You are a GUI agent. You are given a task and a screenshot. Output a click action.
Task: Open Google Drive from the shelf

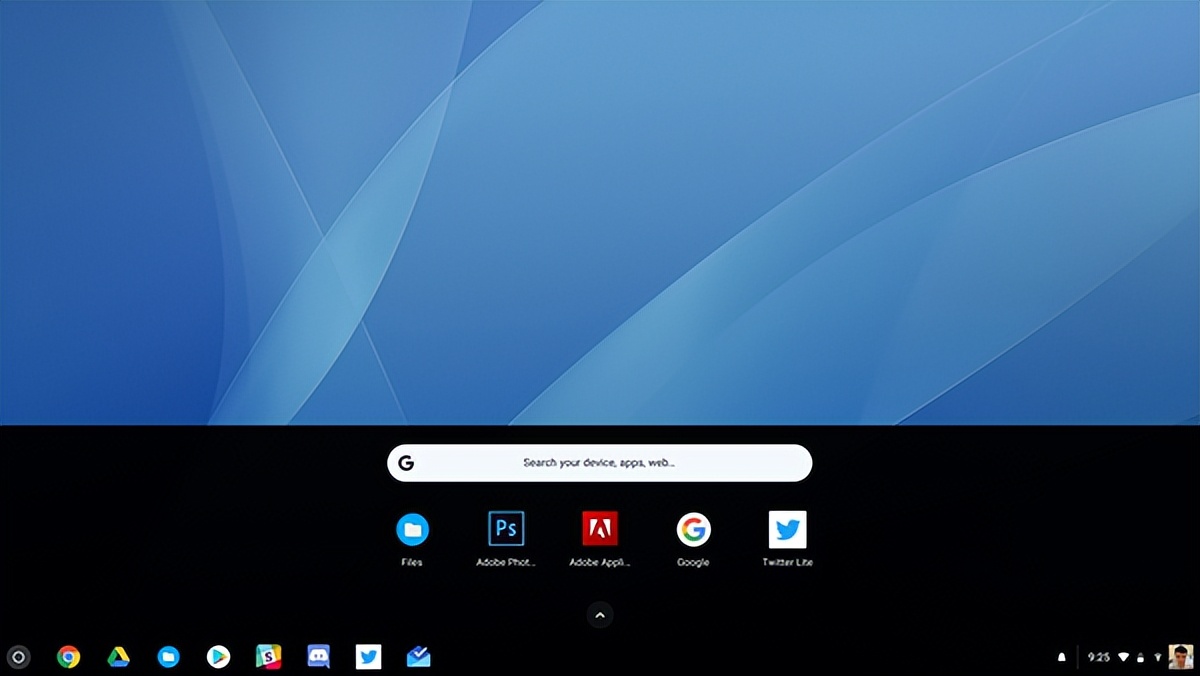[118, 657]
